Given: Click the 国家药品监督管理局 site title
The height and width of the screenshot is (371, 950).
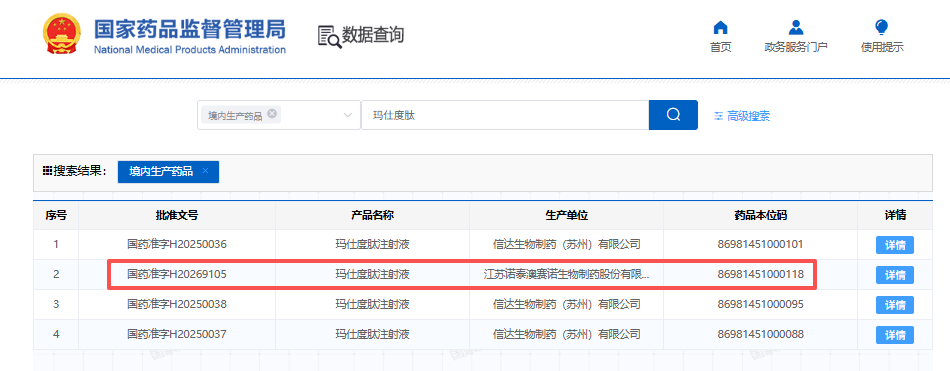Looking at the screenshot, I should (x=189, y=30).
